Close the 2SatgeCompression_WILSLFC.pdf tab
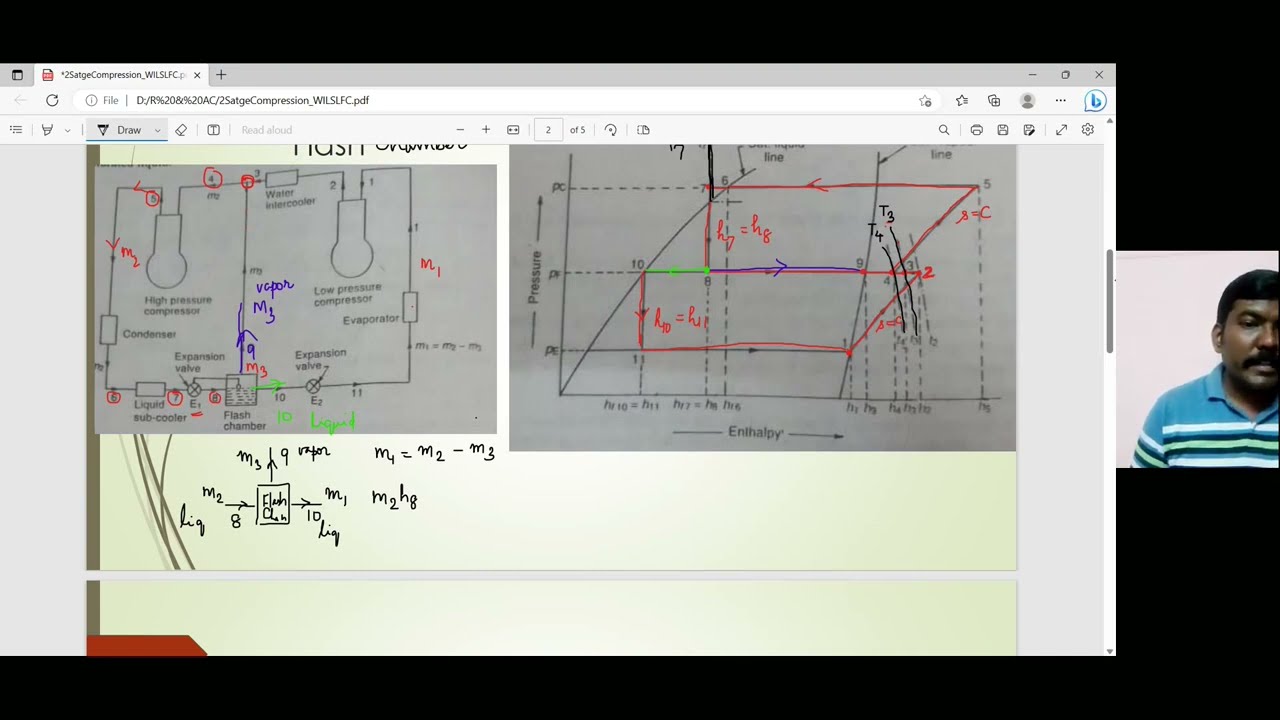This screenshot has height=720, width=1280. pos(197,75)
